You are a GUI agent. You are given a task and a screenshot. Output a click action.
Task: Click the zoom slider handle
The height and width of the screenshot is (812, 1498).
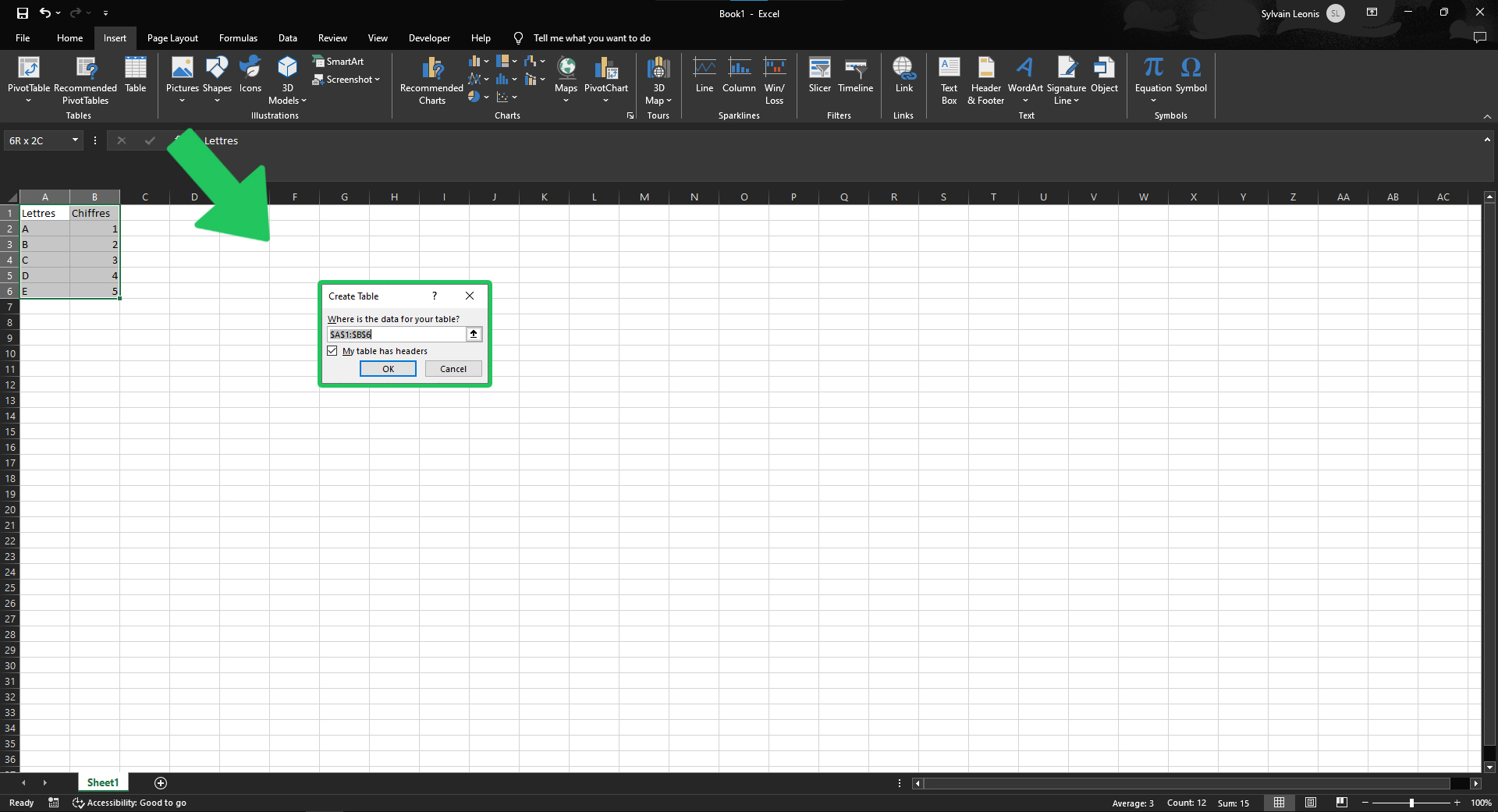click(x=1411, y=803)
